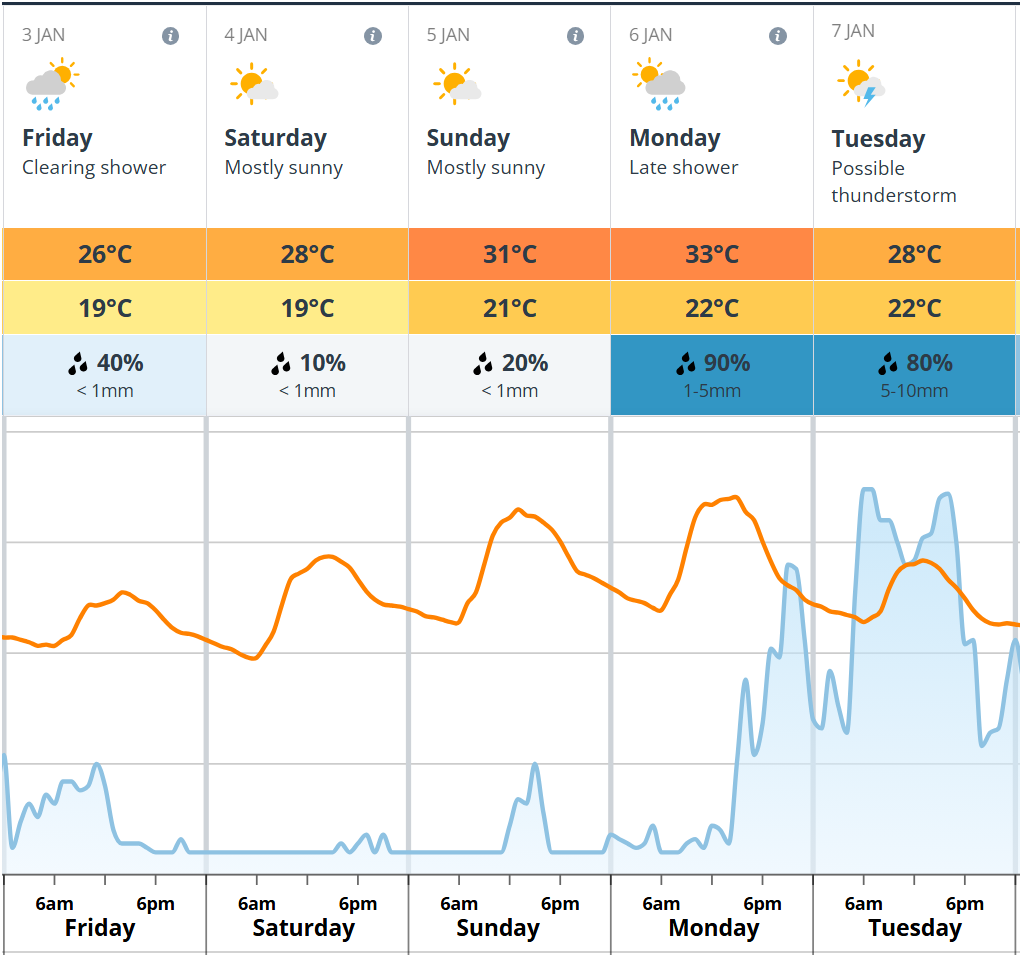Click the Sunday label below the chart
1022x959 pixels.
coord(497,928)
